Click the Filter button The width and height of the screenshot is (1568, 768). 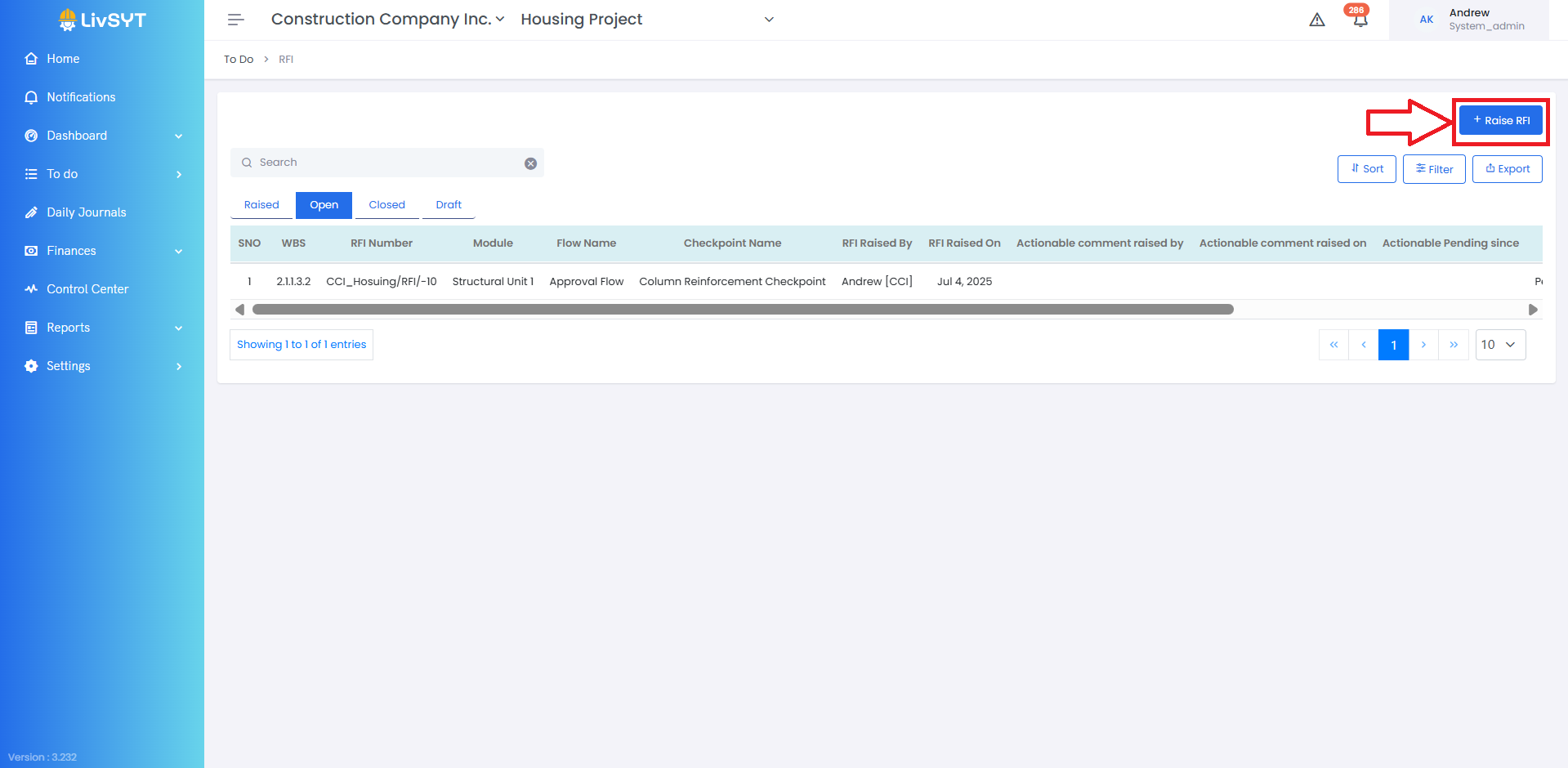coord(1434,169)
